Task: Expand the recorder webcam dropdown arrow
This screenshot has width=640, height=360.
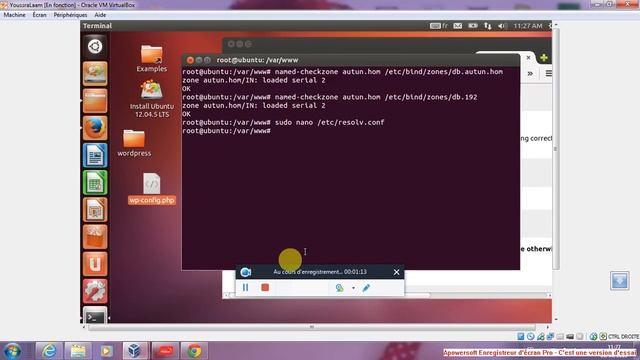Action: click(x=353, y=288)
